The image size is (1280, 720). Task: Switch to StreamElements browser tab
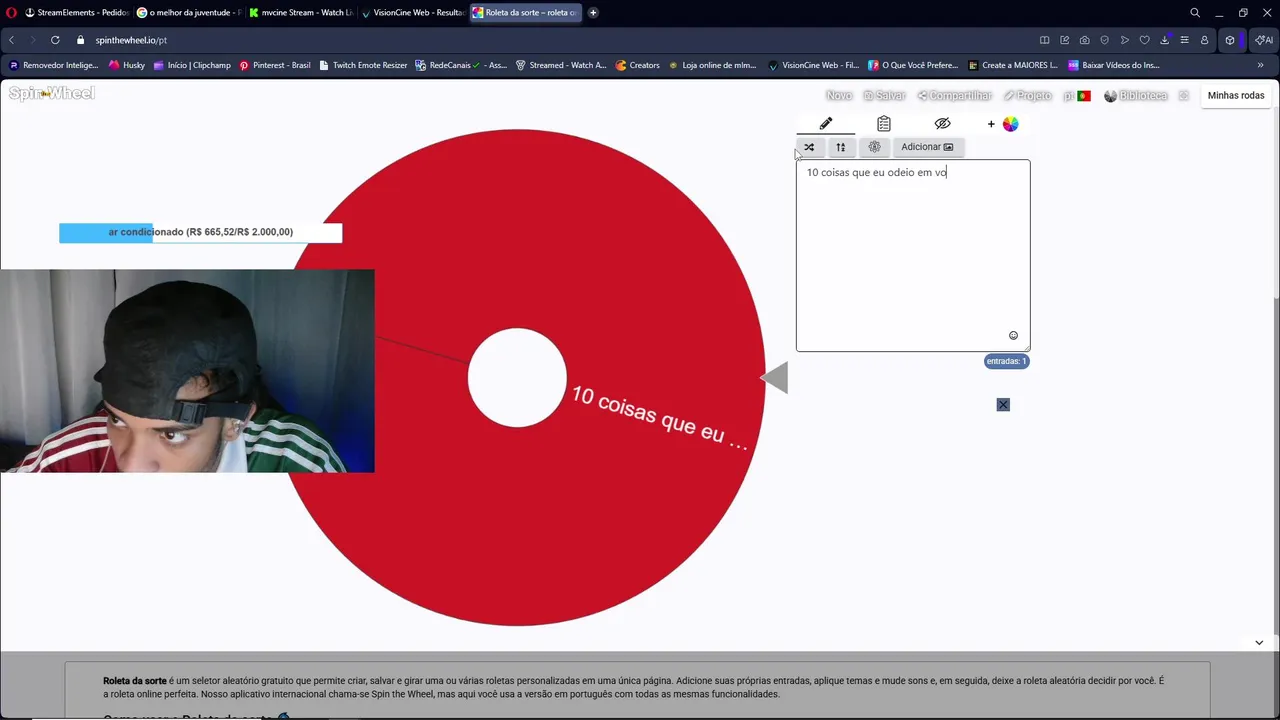pos(76,12)
